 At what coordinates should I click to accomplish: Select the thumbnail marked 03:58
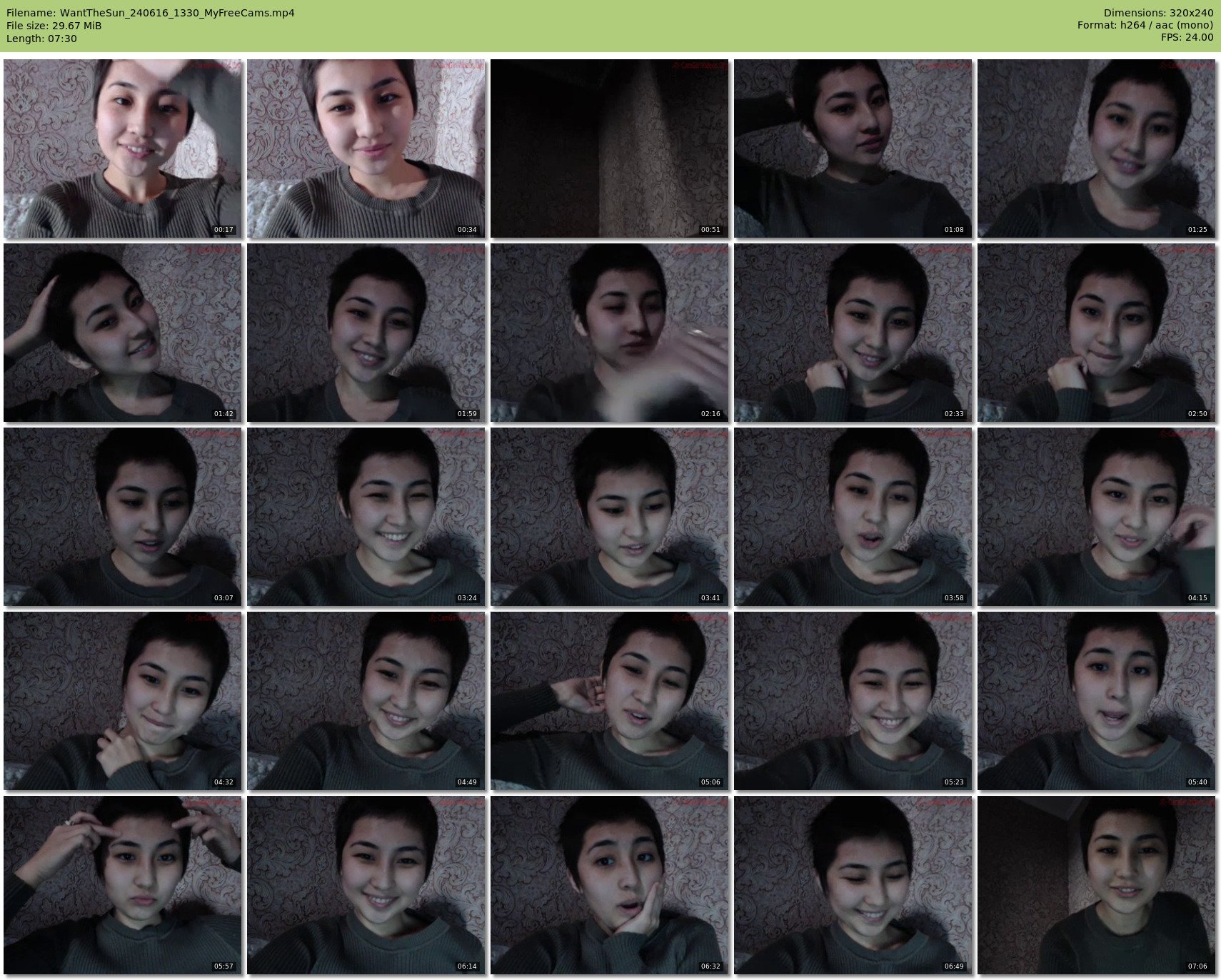(853, 517)
